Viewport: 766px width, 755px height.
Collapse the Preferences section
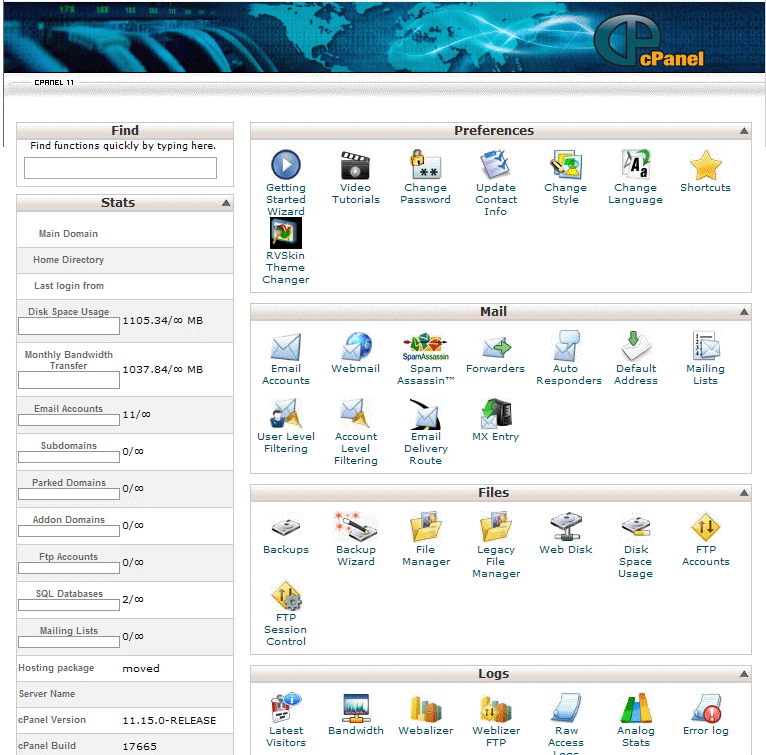744,130
